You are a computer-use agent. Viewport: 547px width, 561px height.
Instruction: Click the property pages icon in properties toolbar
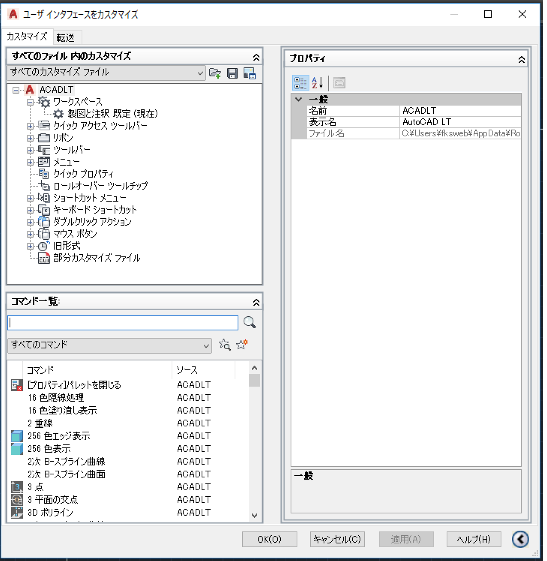(x=339, y=83)
